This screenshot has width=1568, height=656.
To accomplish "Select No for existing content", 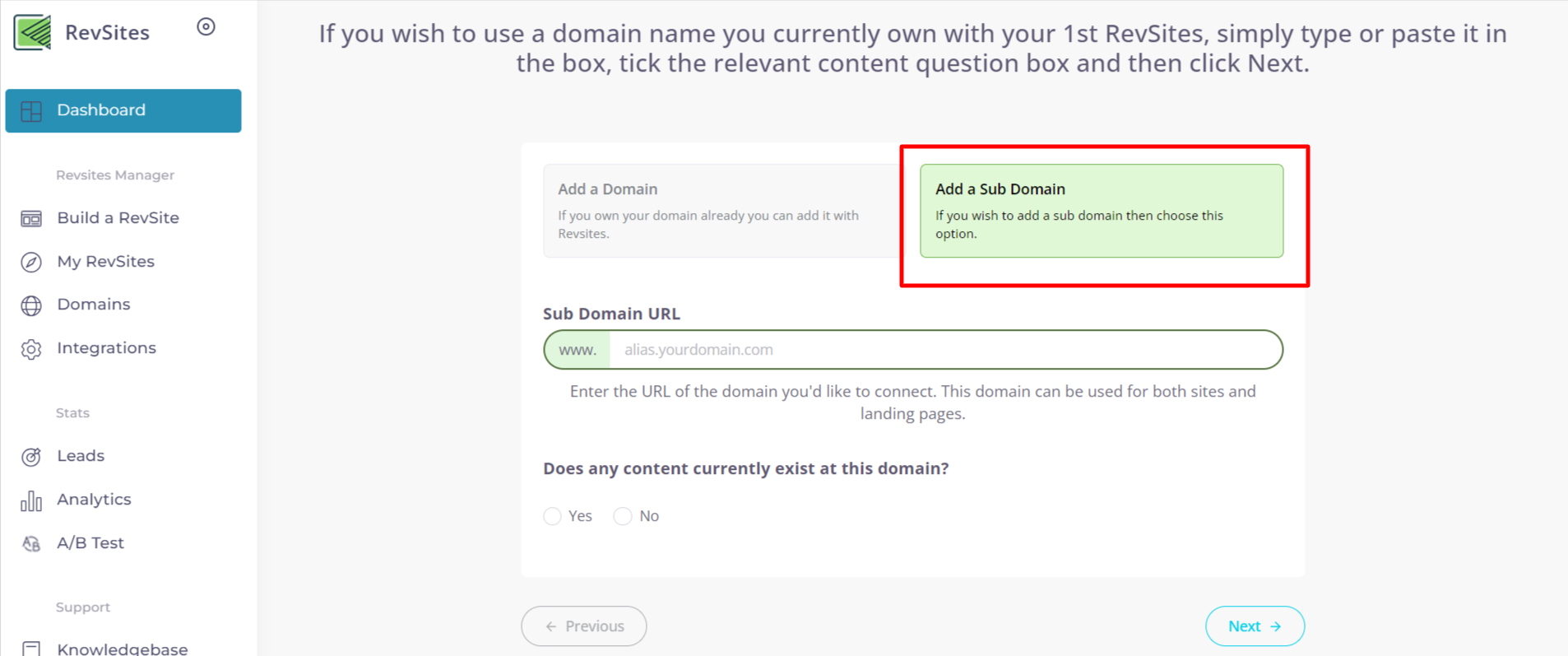I will pos(623,516).
